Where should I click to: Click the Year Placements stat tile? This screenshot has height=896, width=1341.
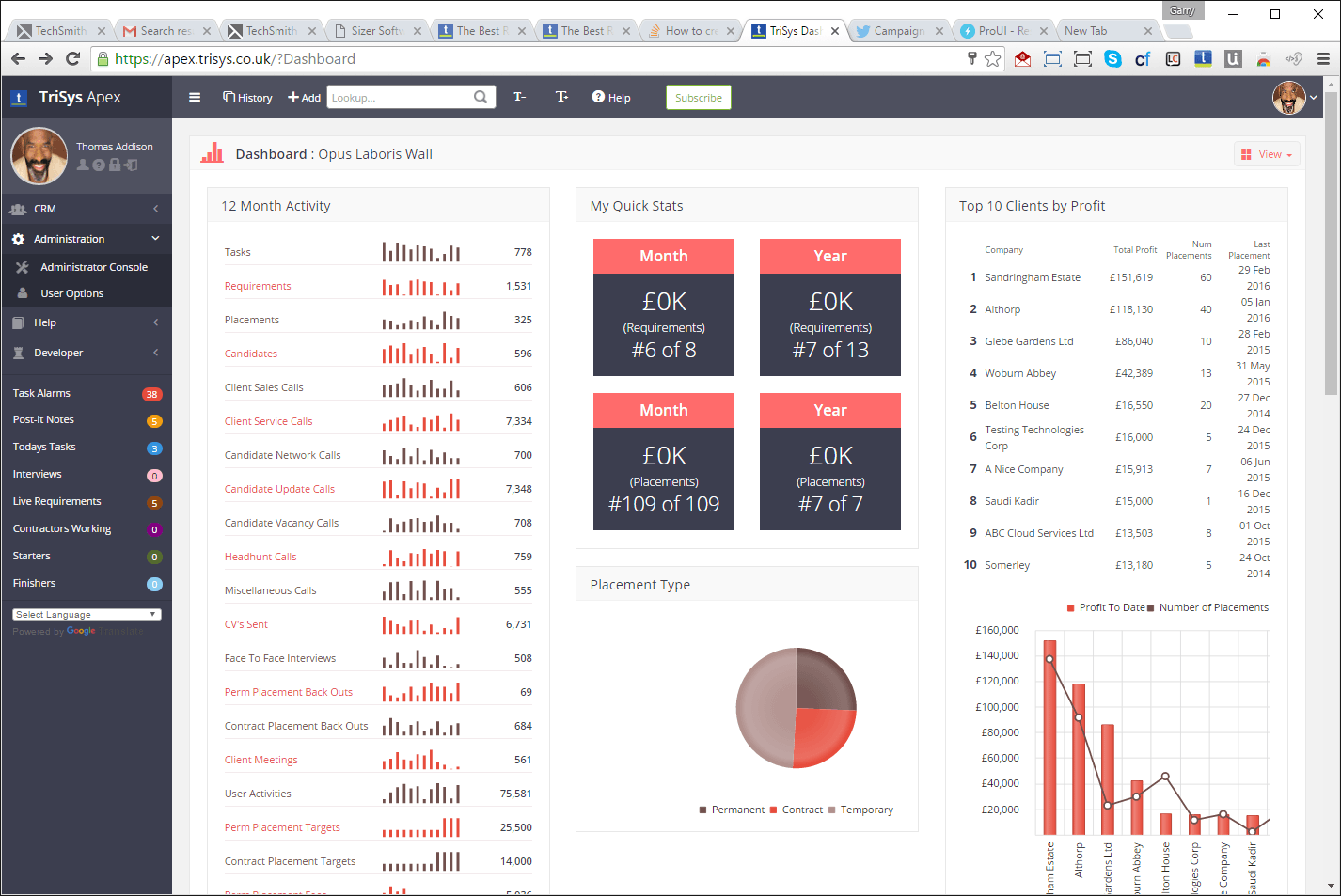(830, 462)
